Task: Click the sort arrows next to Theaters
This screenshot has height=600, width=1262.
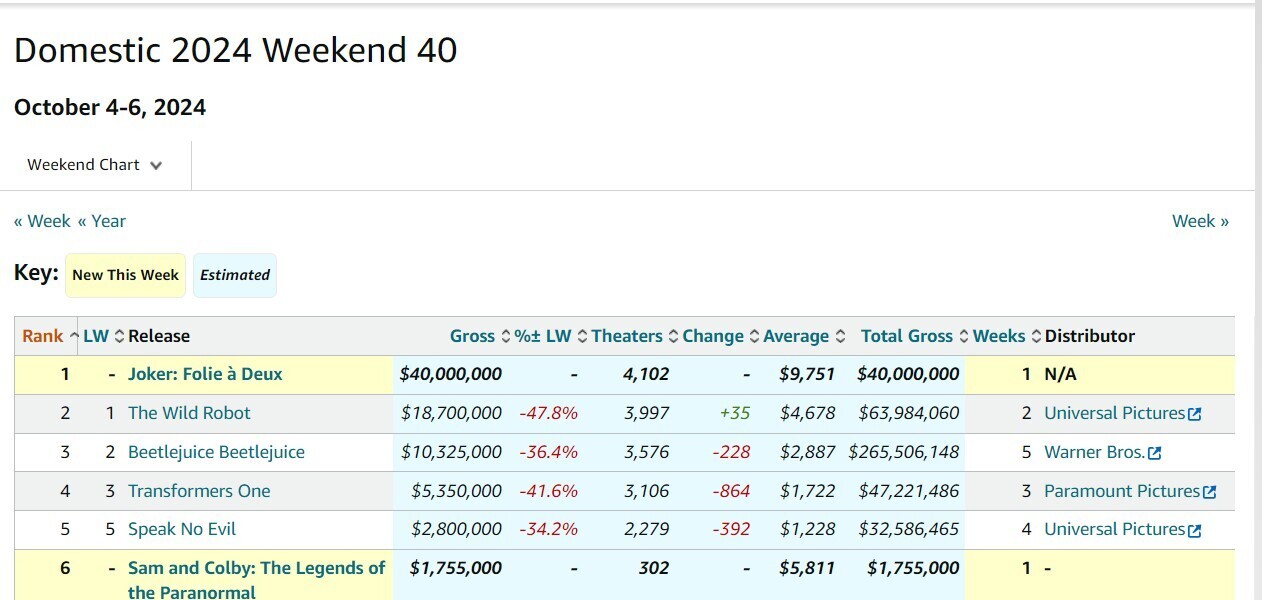Action: click(x=673, y=336)
